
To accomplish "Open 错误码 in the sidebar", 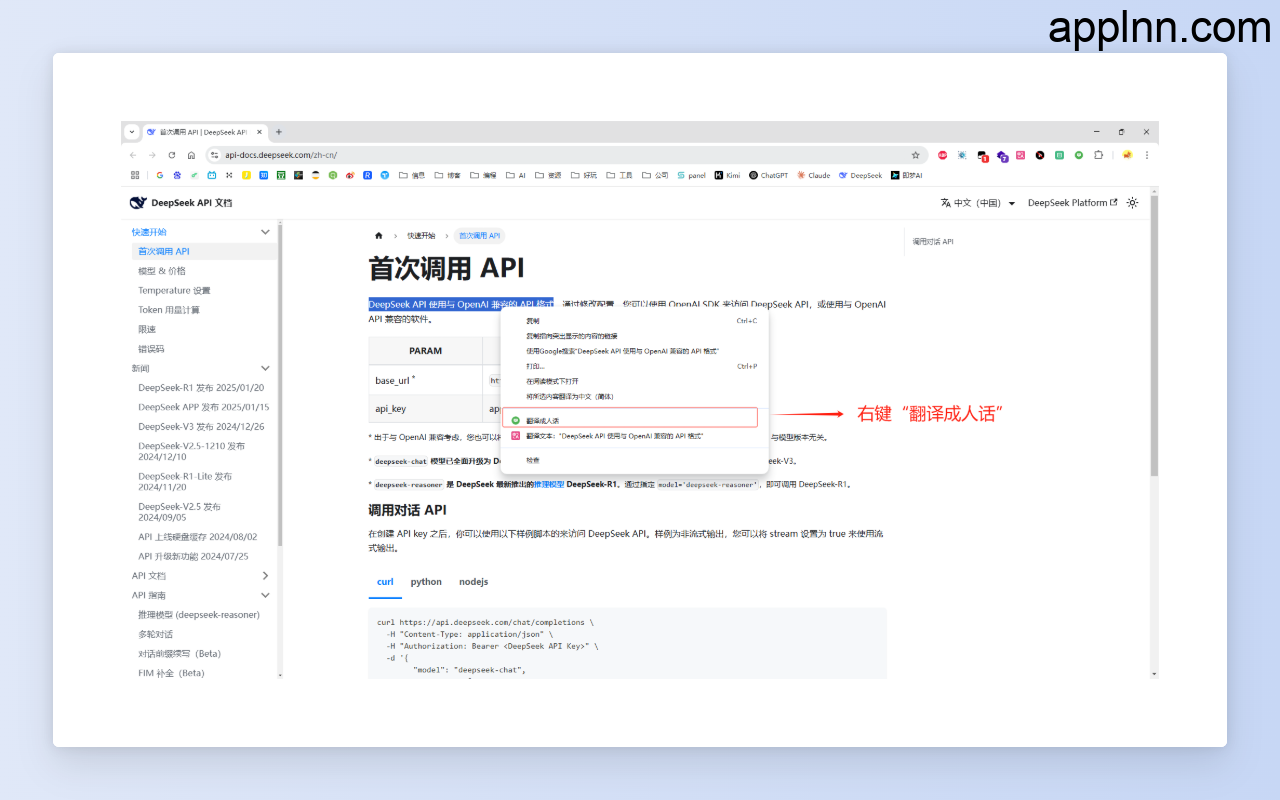I will (151, 349).
